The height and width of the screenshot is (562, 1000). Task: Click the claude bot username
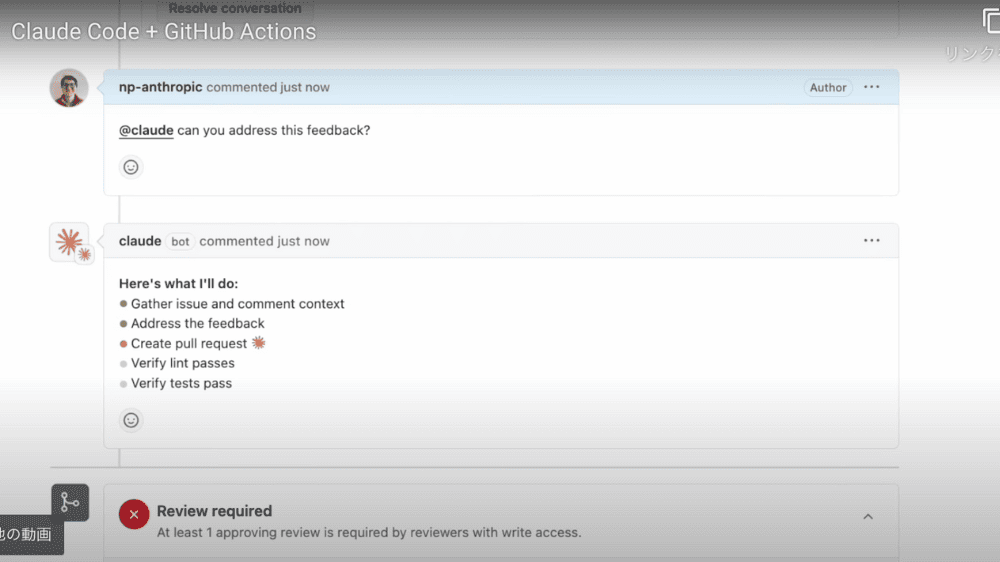pos(140,241)
